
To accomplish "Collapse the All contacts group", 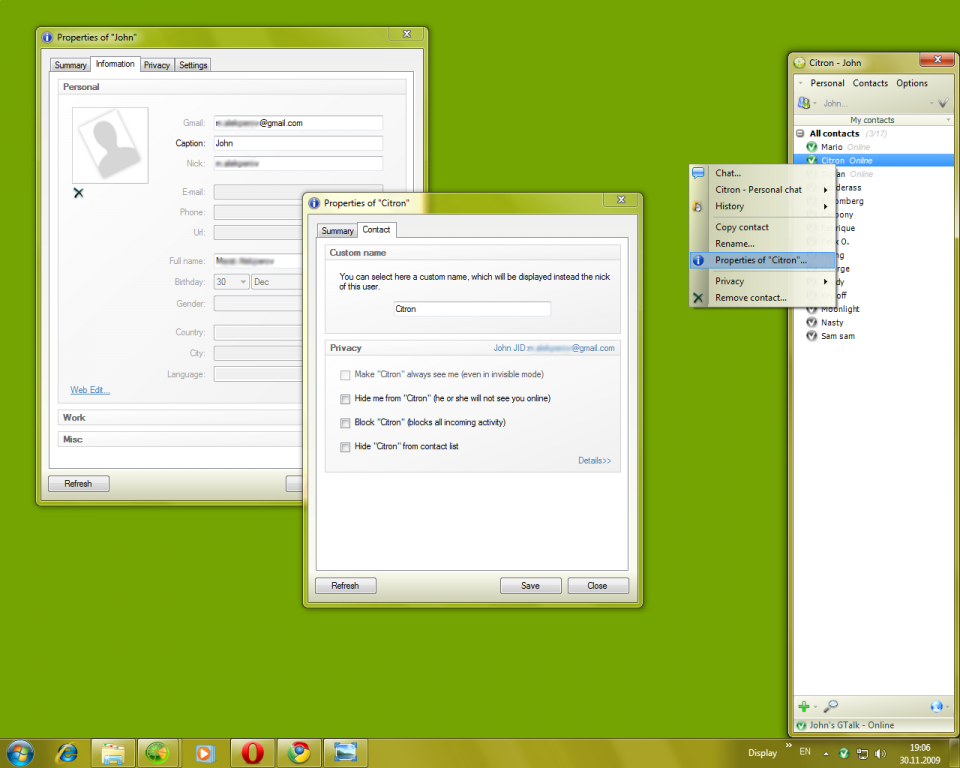I will [x=800, y=133].
